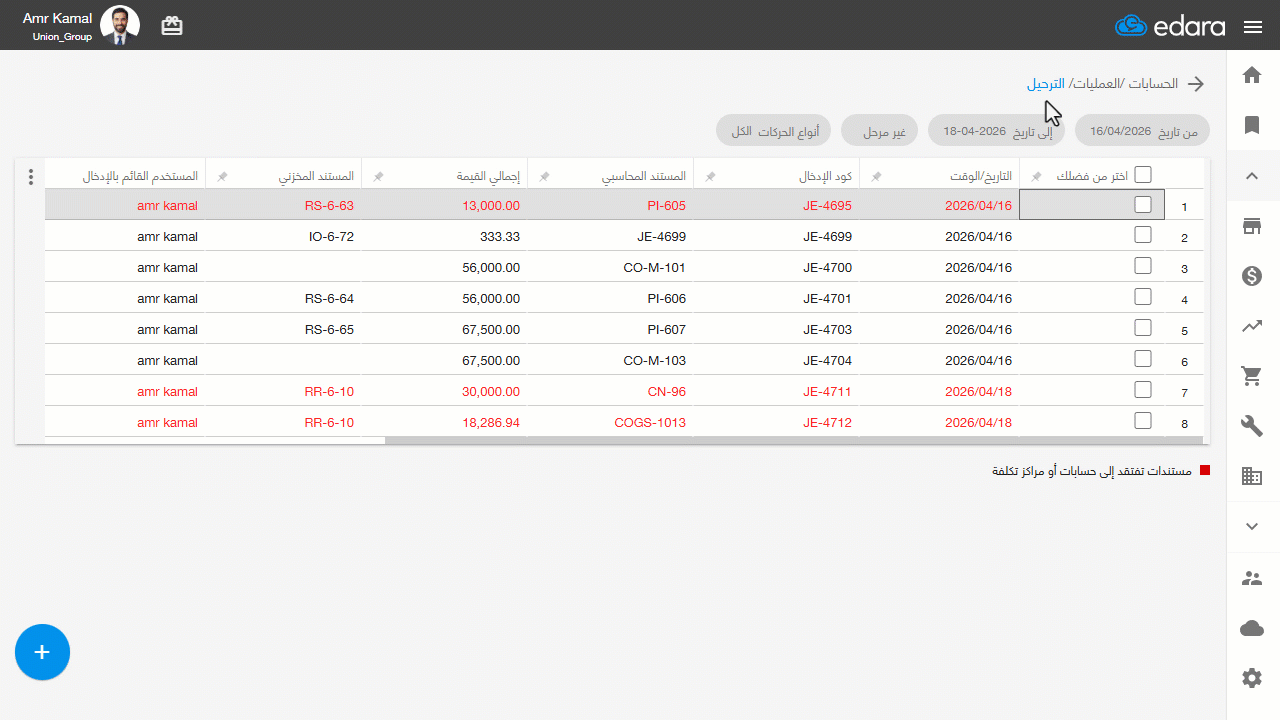Viewport: 1280px width, 720px height.
Task: Open the Home icon in the sidebar
Action: (1252, 75)
